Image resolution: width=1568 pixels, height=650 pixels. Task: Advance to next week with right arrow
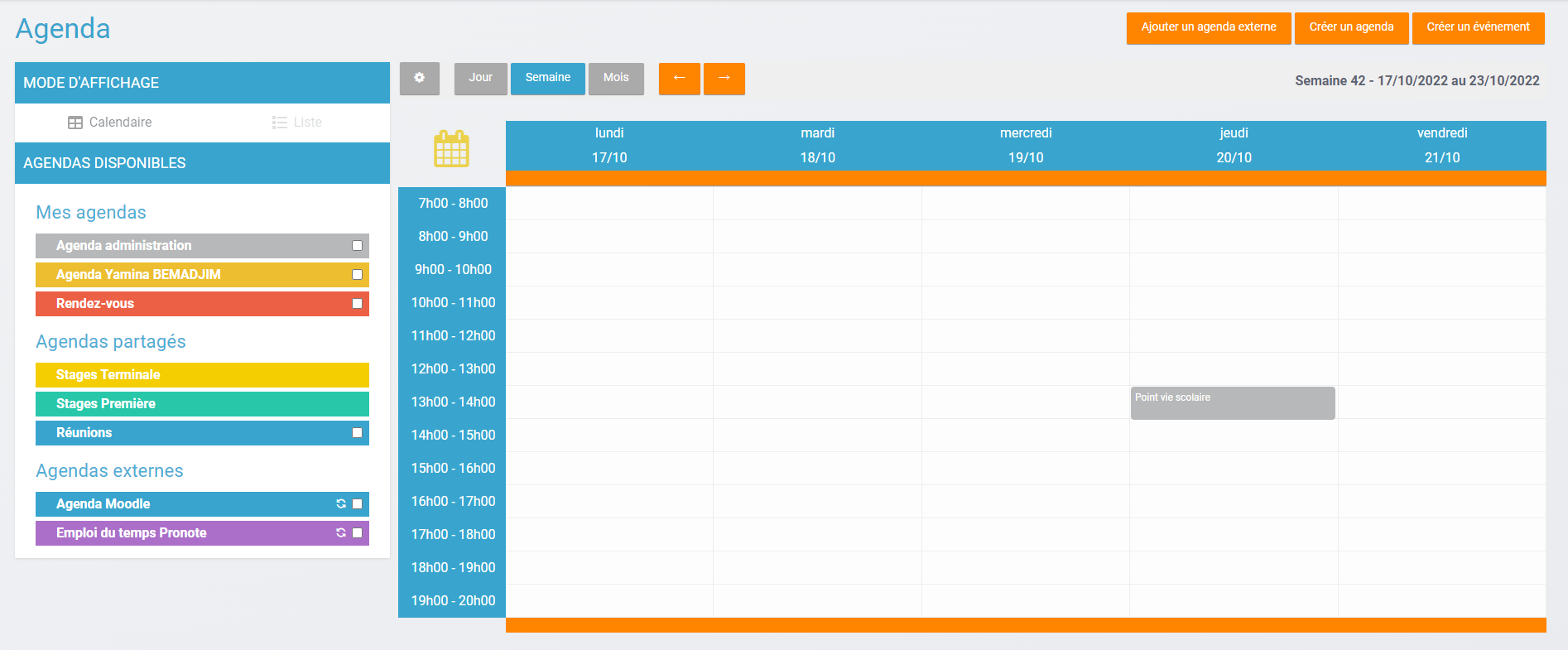click(x=724, y=79)
